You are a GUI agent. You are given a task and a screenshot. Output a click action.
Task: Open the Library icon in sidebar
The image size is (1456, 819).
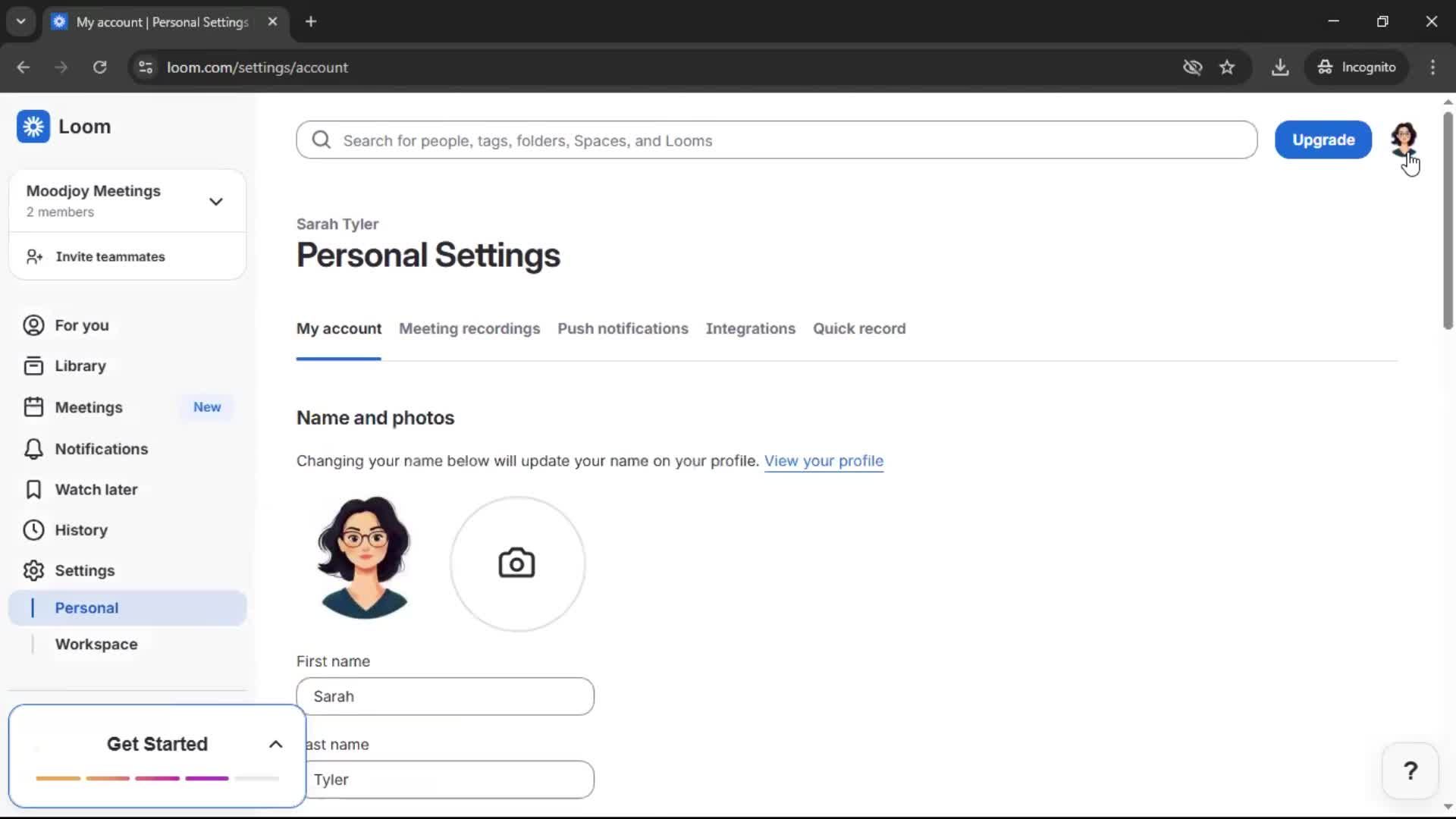pos(32,366)
